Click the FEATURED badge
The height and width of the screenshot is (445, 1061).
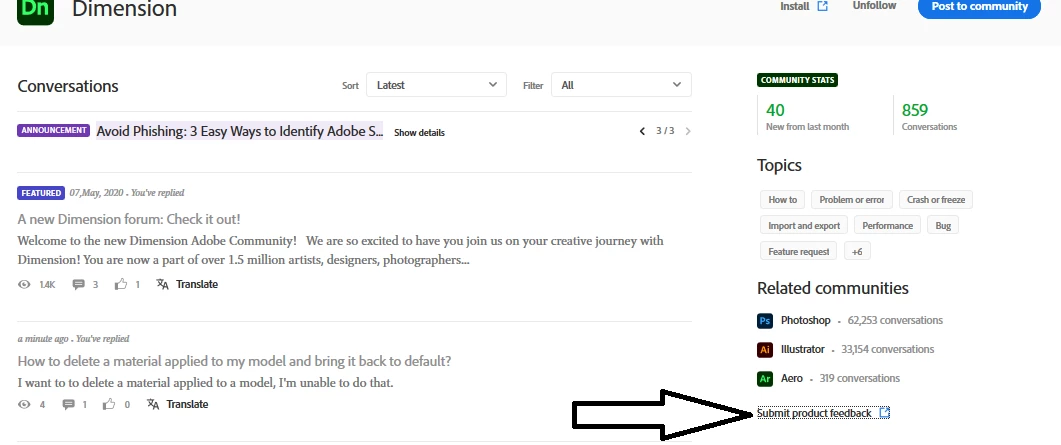click(41, 193)
